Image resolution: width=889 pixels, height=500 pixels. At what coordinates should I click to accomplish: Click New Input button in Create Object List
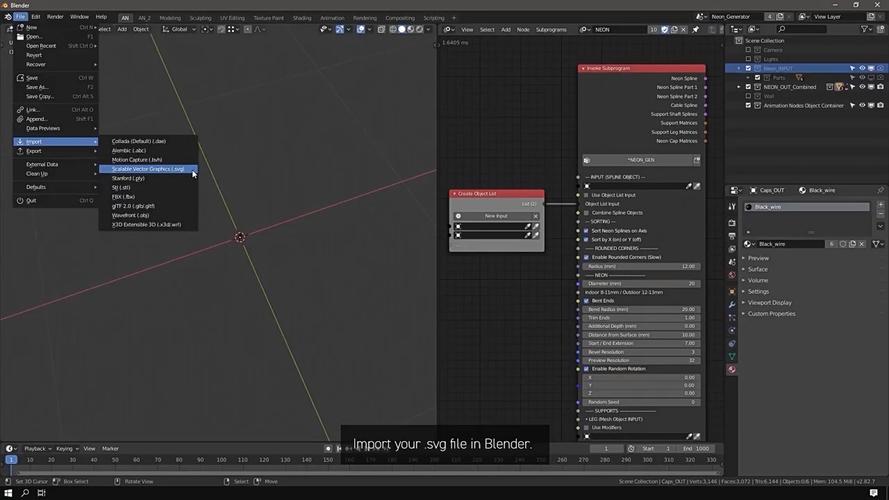tap(496, 216)
